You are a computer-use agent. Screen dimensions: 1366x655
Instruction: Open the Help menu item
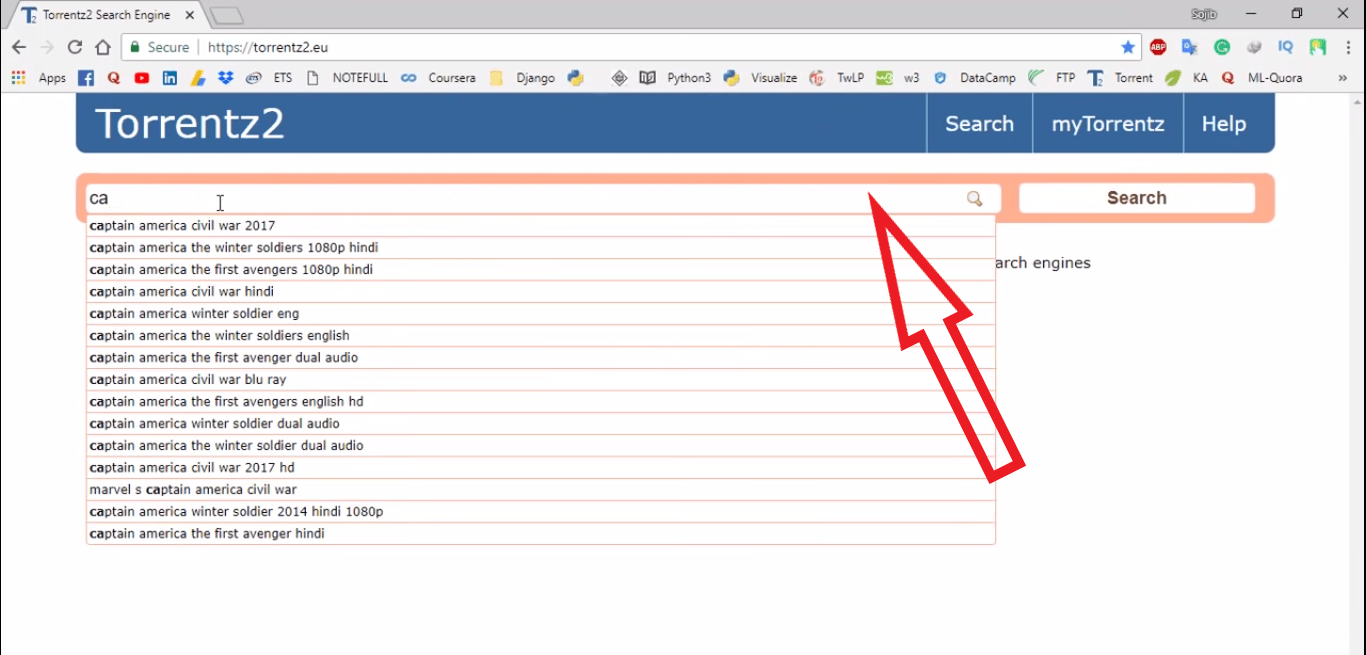pyautogui.click(x=1224, y=124)
